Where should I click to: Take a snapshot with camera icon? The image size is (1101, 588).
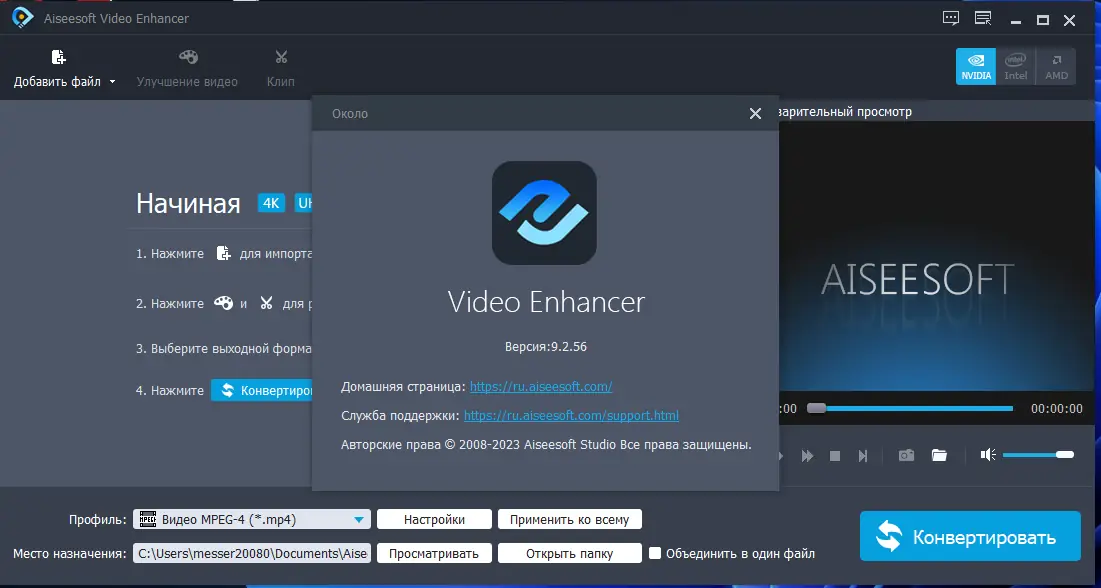[x=906, y=455]
